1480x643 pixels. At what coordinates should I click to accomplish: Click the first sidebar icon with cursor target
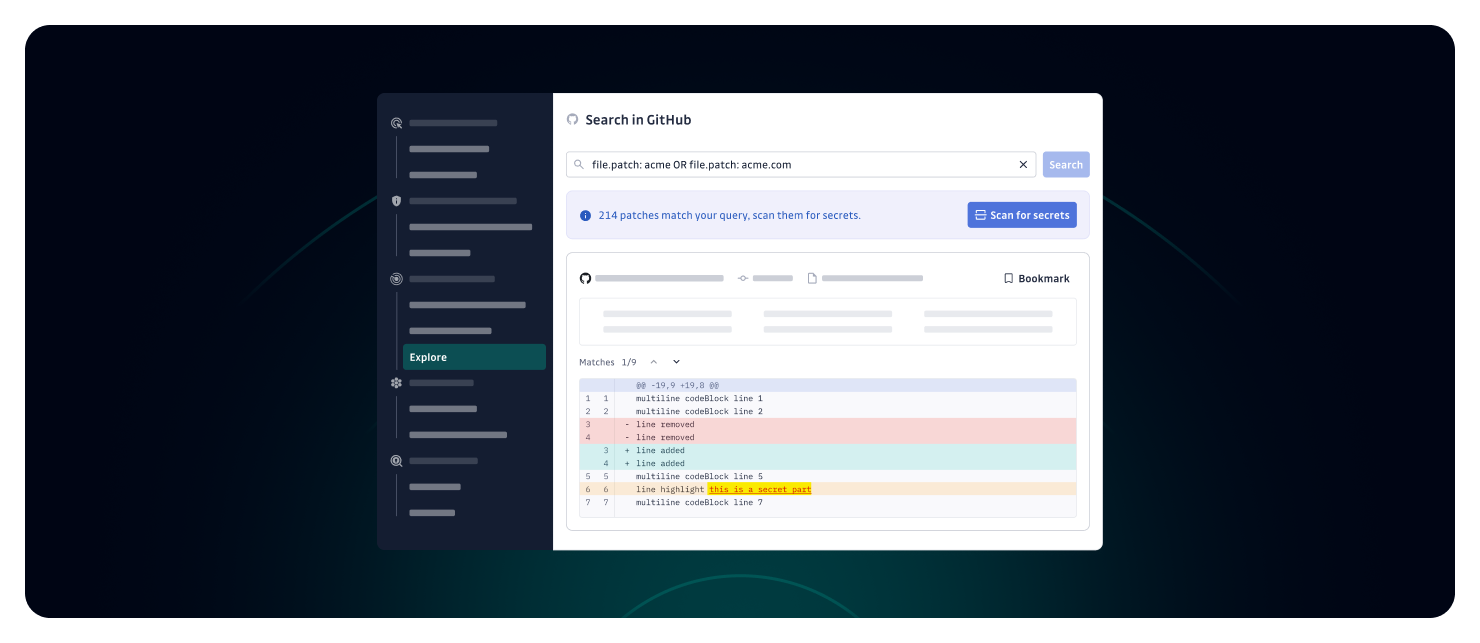pyautogui.click(x=396, y=123)
